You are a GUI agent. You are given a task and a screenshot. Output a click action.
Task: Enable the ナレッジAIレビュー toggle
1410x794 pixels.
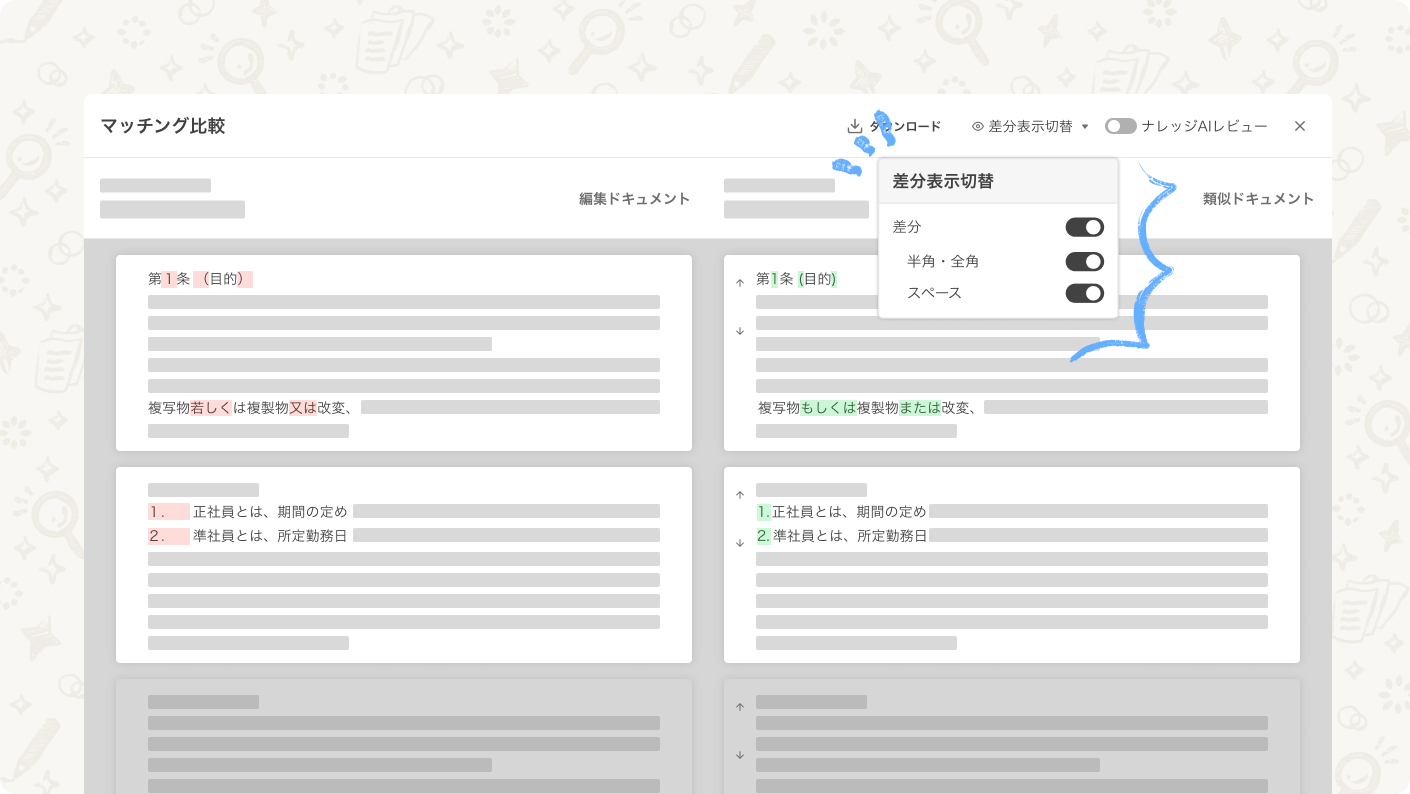click(1120, 126)
